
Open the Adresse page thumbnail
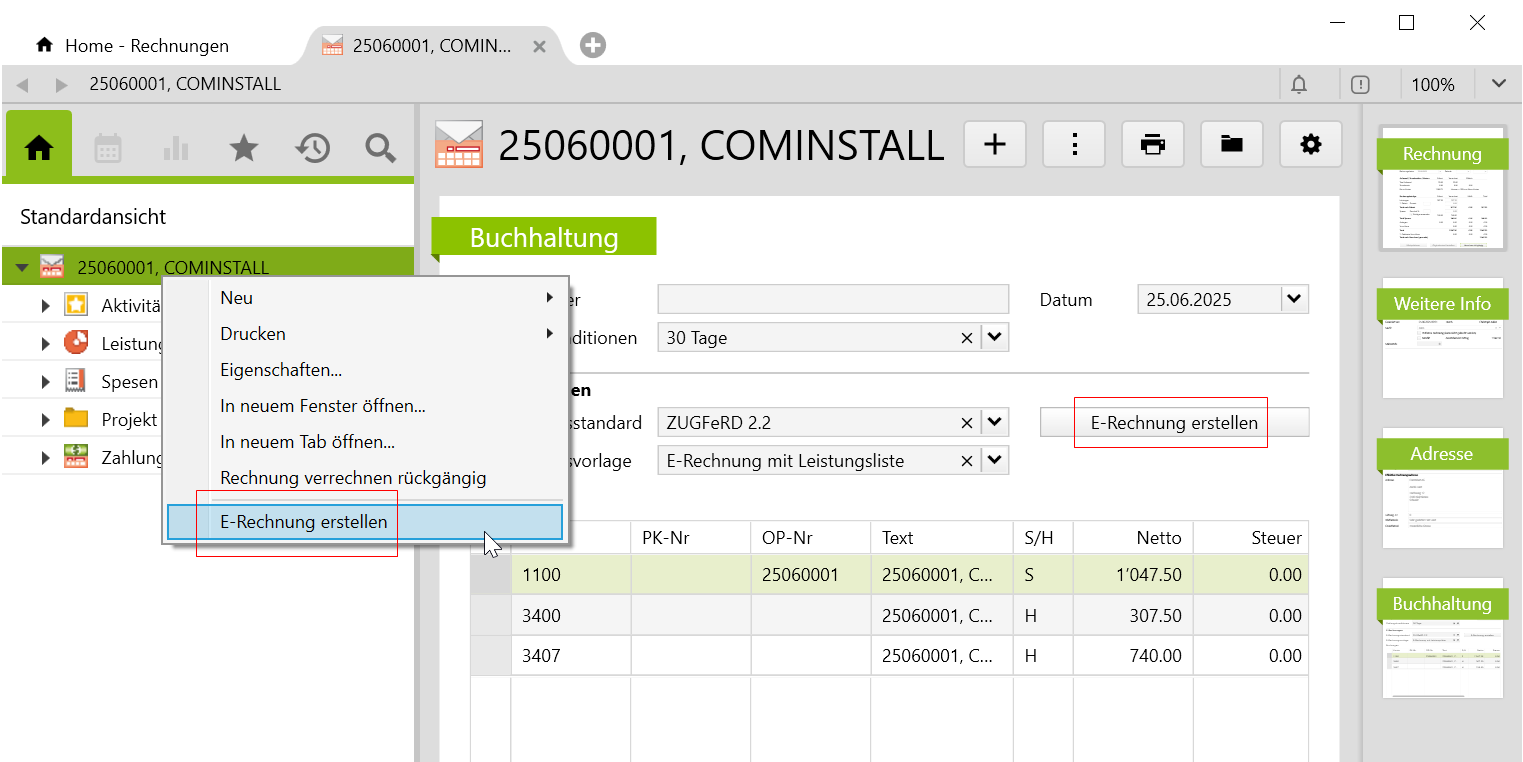click(x=1442, y=488)
